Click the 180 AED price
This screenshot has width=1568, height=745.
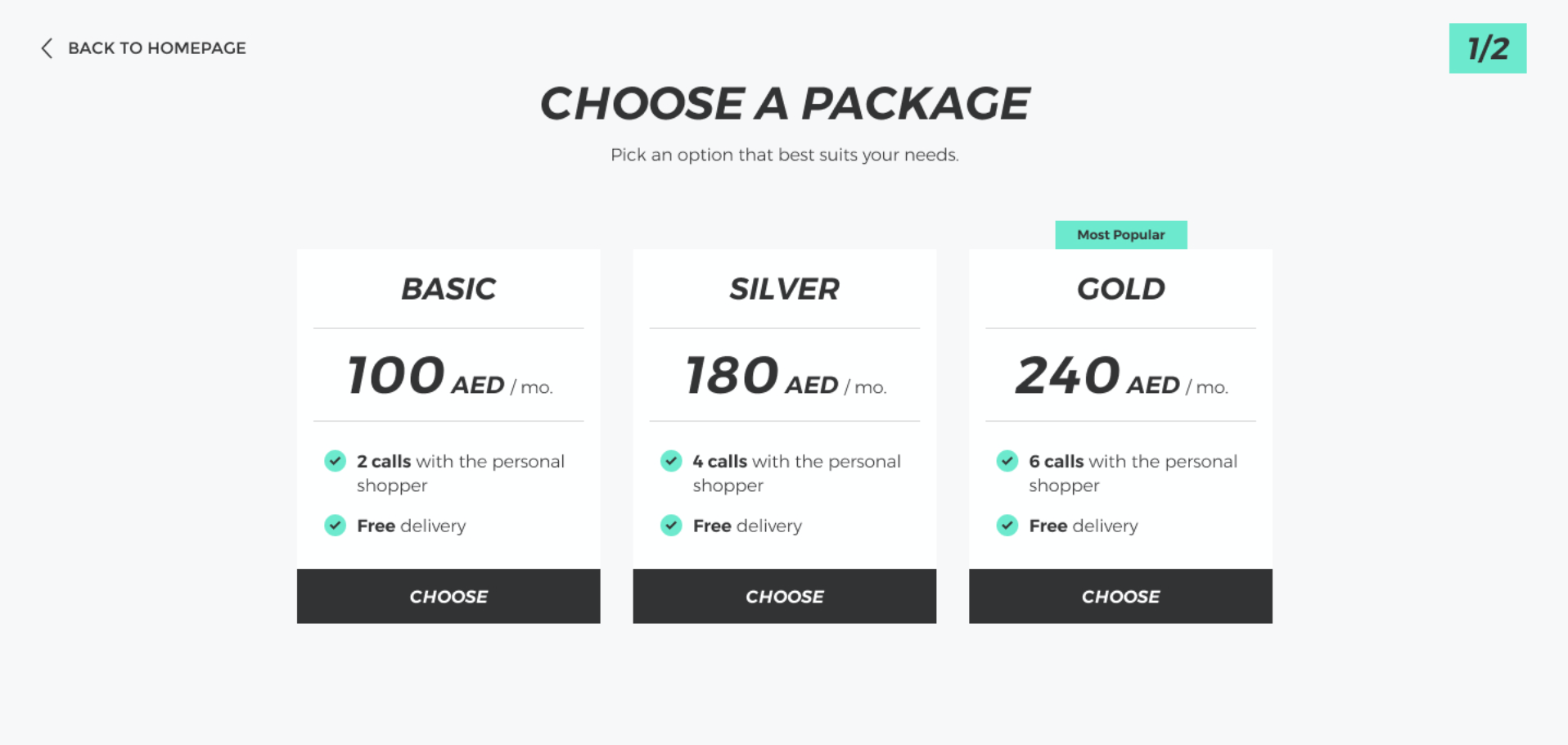(x=786, y=376)
